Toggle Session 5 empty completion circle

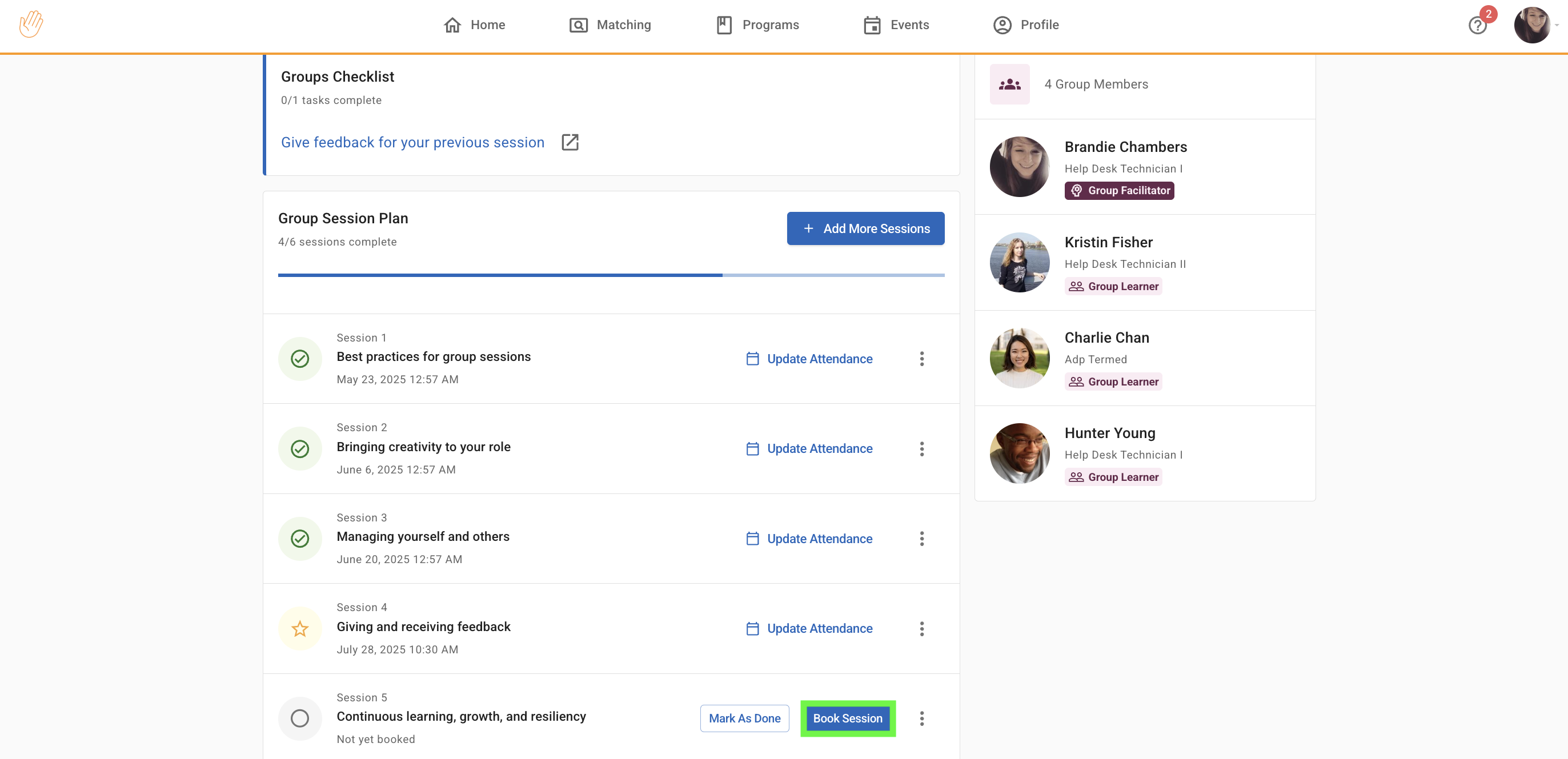pyautogui.click(x=299, y=718)
